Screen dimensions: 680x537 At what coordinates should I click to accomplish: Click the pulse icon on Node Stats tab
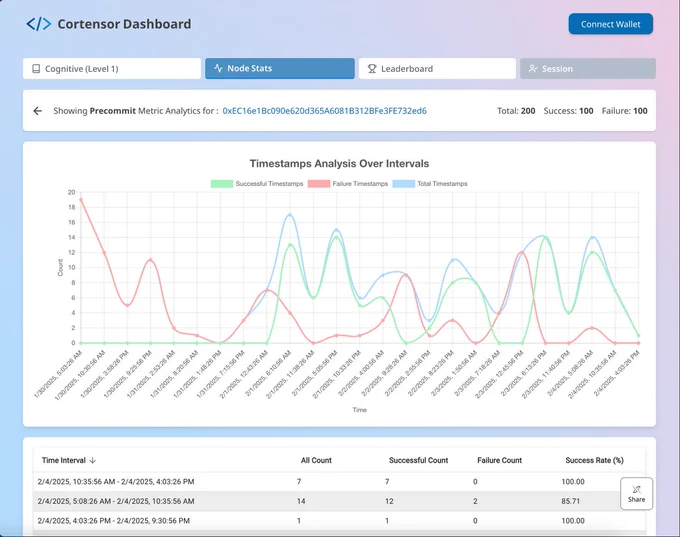(x=219, y=68)
